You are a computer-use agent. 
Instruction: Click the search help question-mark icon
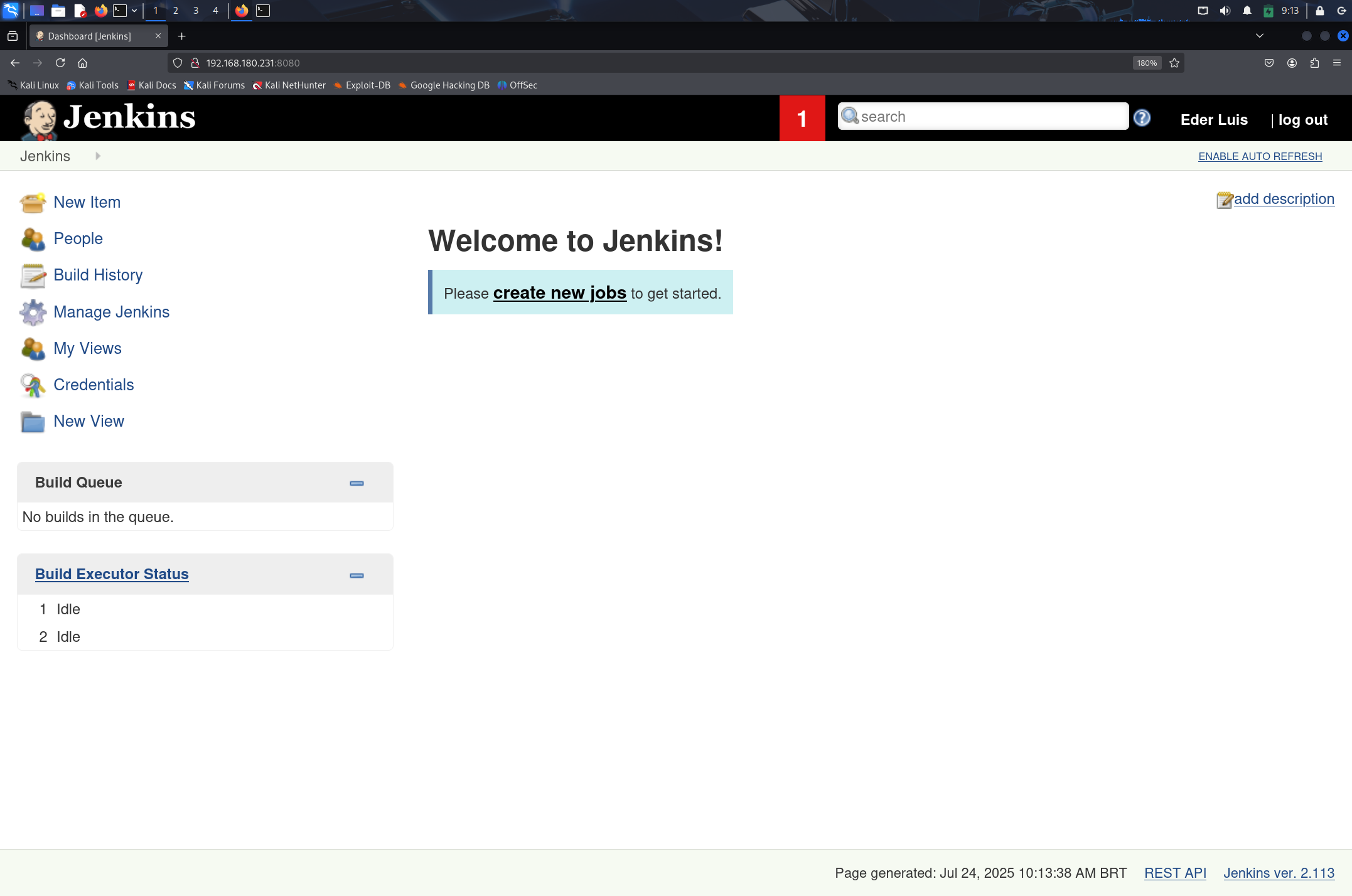pyautogui.click(x=1142, y=117)
